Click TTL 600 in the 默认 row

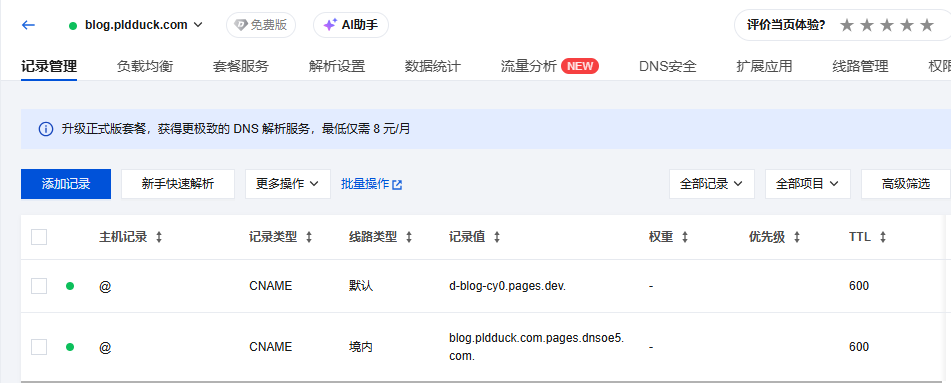tap(859, 286)
